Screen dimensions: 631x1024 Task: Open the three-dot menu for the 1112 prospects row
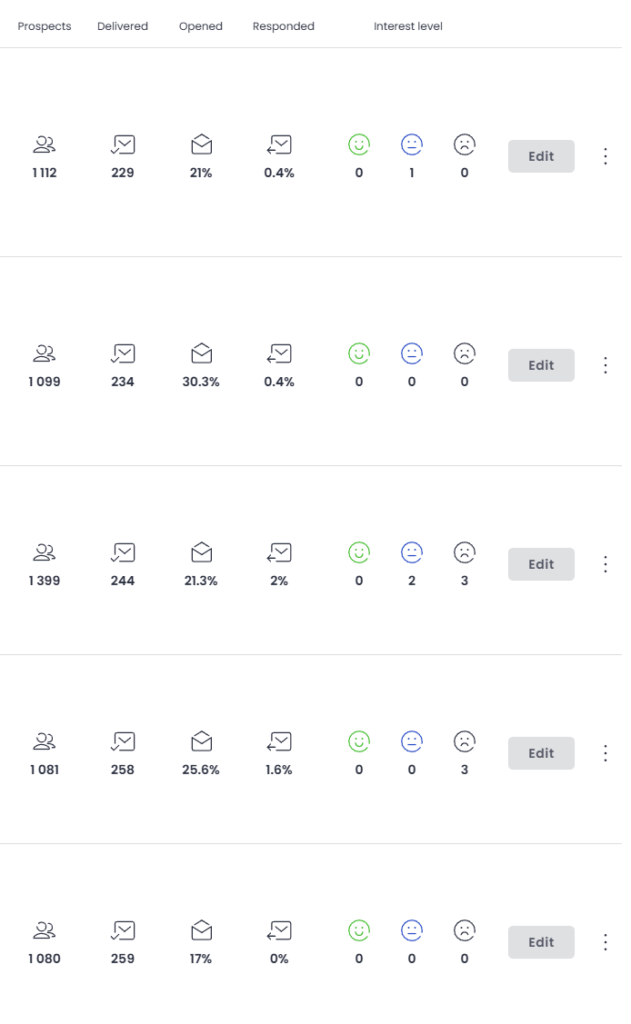605,156
